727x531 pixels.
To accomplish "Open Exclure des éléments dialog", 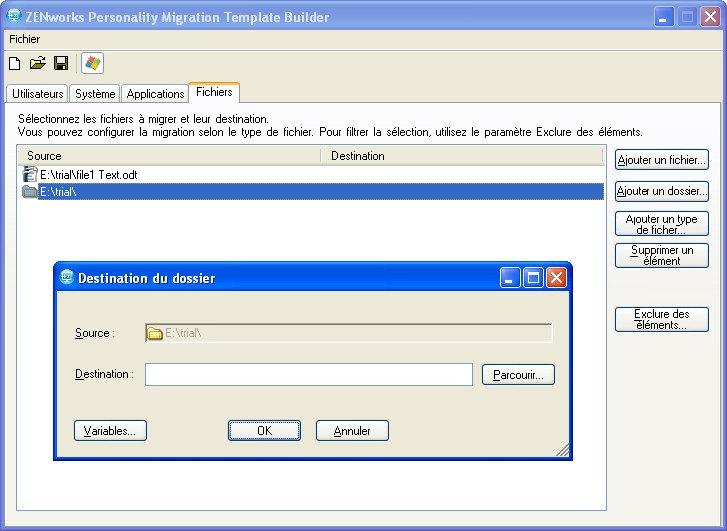I will pyautogui.click(x=662, y=320).
